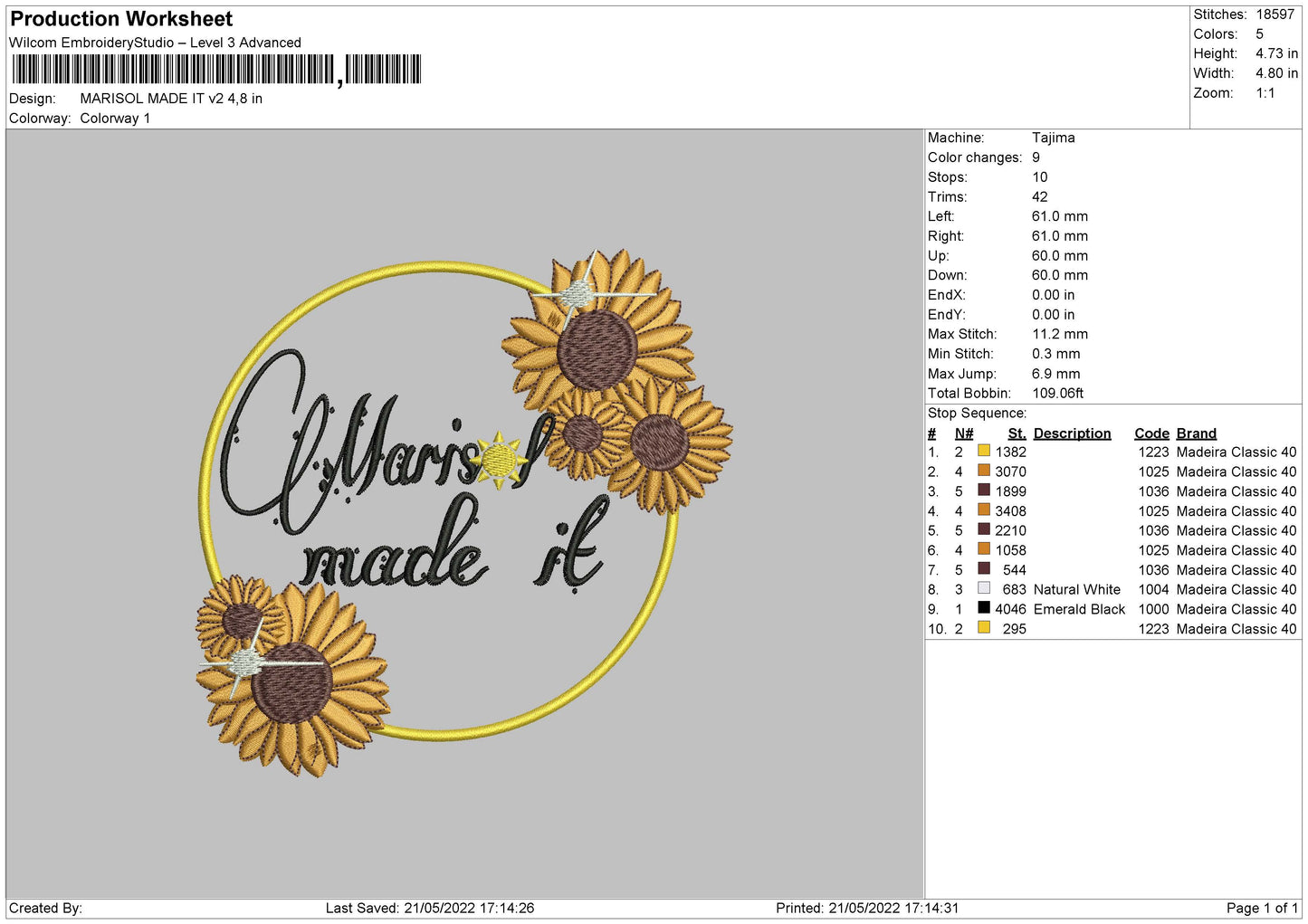Click the Stop Sequence heading

click(977, 414)
